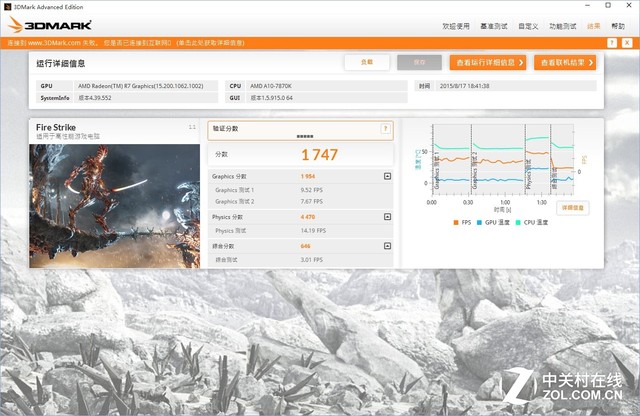Viewport: 640px width, 416px height.
Task: Click the help question mark beside 验证分数
Action: coord(385,129)
